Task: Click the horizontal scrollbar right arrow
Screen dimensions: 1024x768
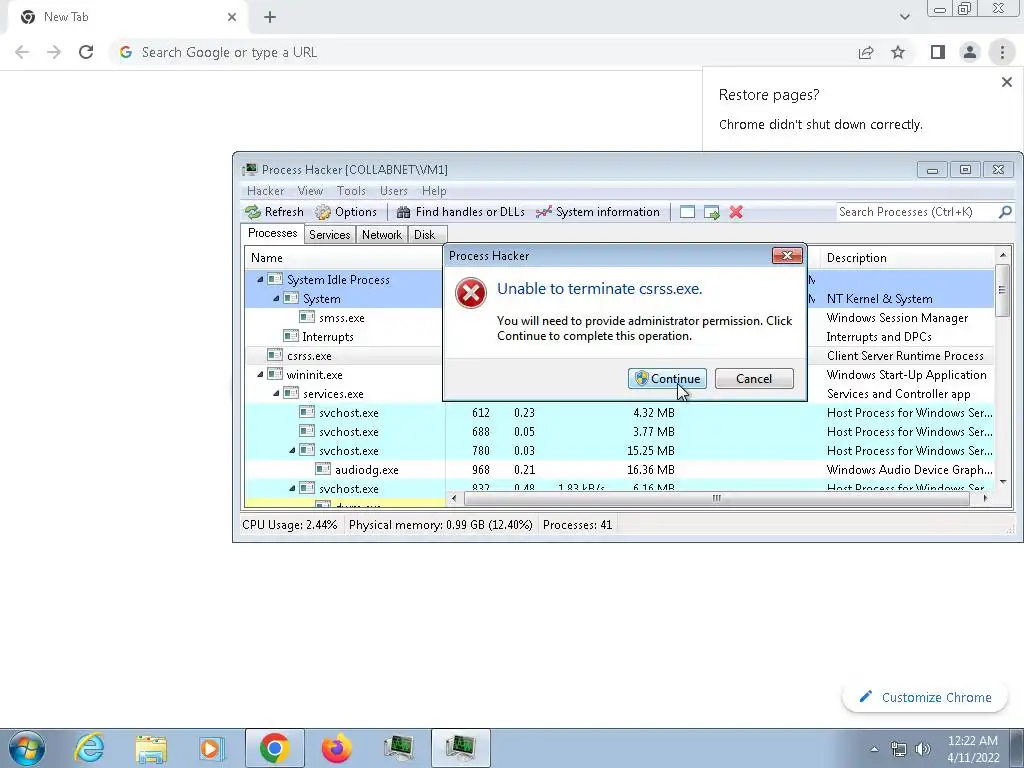Action: (985, 498)
